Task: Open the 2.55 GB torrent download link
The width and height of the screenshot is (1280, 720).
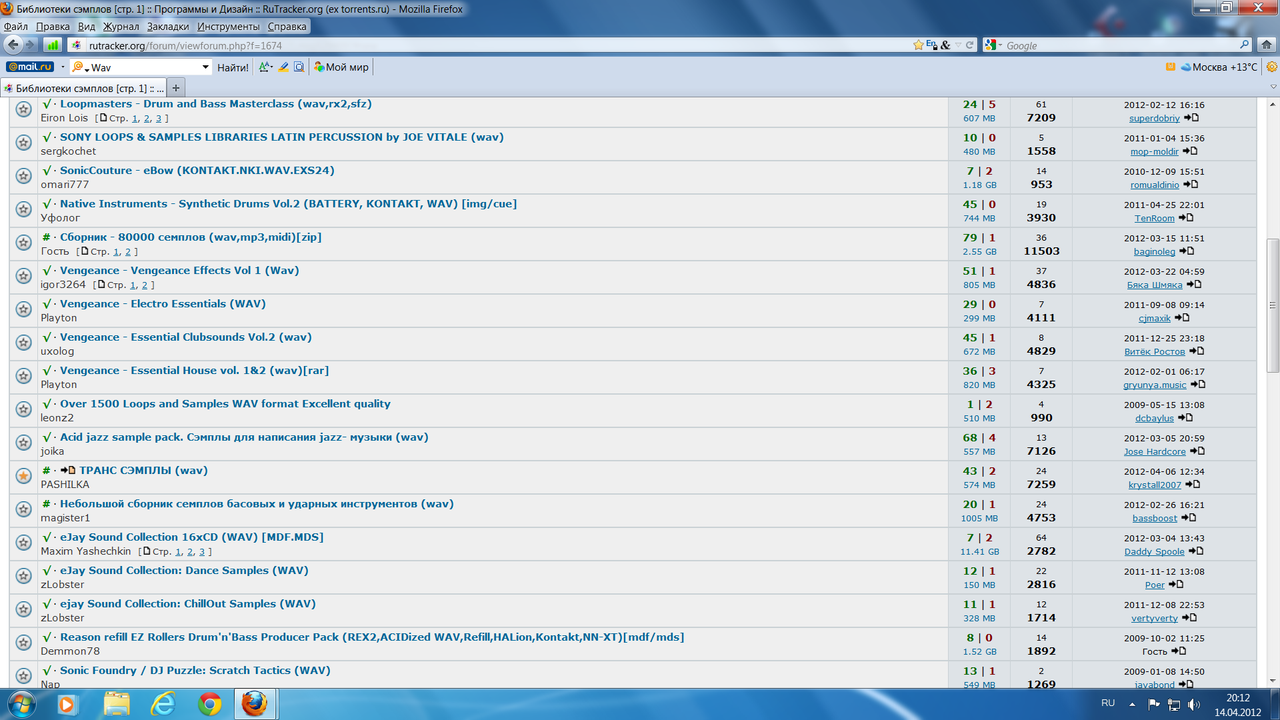Action: tap(978, 252)
